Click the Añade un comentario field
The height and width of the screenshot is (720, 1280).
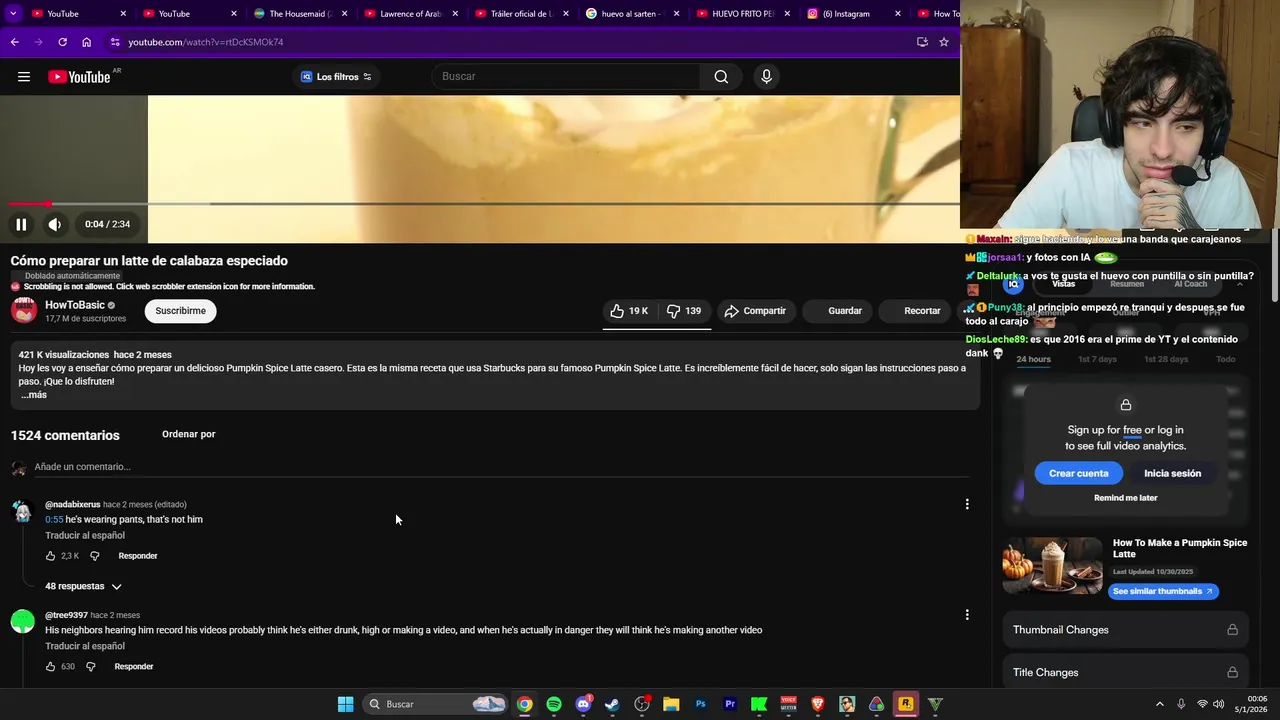500,467
